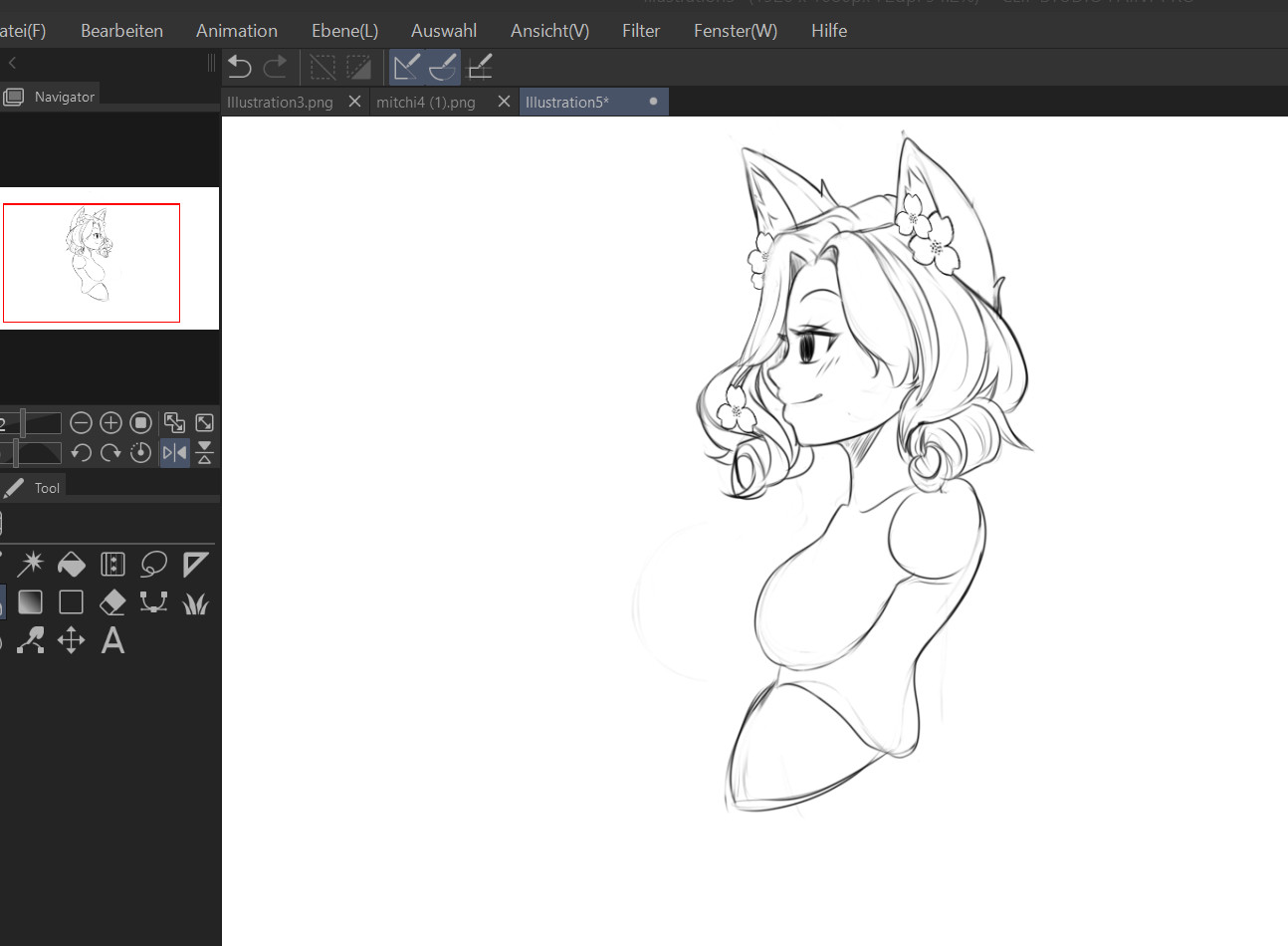Reset Navigator zoom to 100%
This screenshot has height=946, width=1288.
click(140, 423)
